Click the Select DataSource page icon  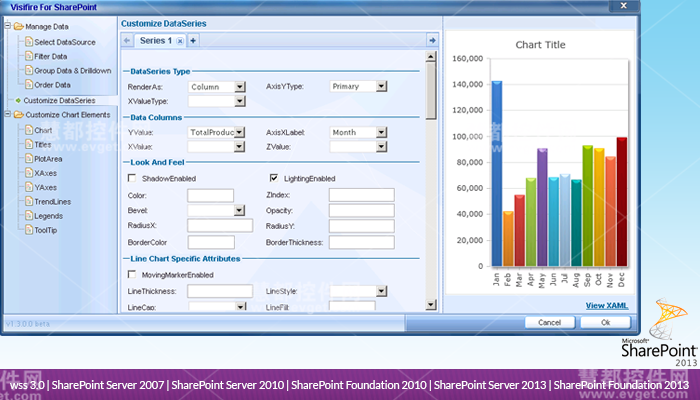29,42
